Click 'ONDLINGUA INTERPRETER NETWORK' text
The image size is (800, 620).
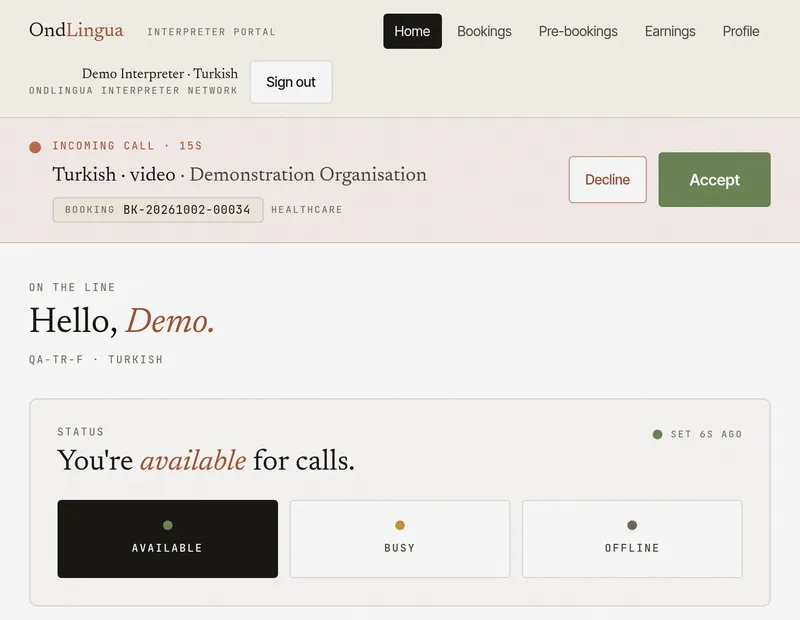coord(133,90)
